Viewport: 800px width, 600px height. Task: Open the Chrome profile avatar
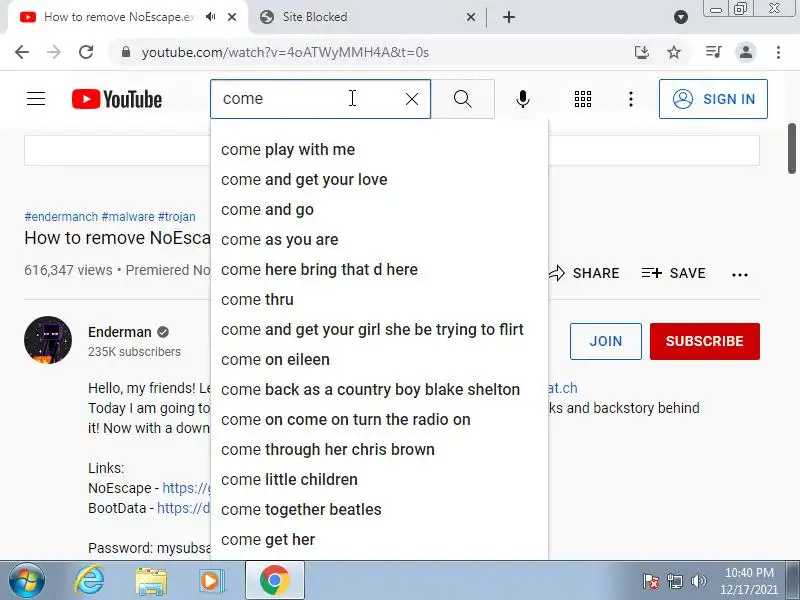pos(745,52)
